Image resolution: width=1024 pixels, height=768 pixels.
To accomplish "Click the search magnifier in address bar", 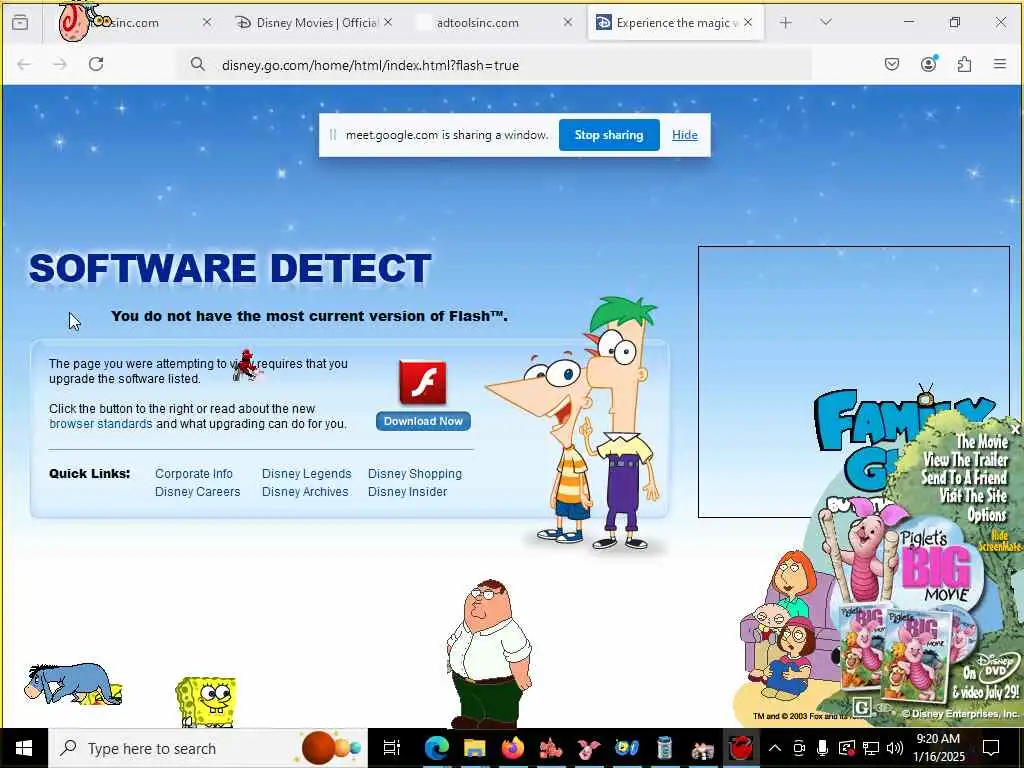I will point(198,64).
